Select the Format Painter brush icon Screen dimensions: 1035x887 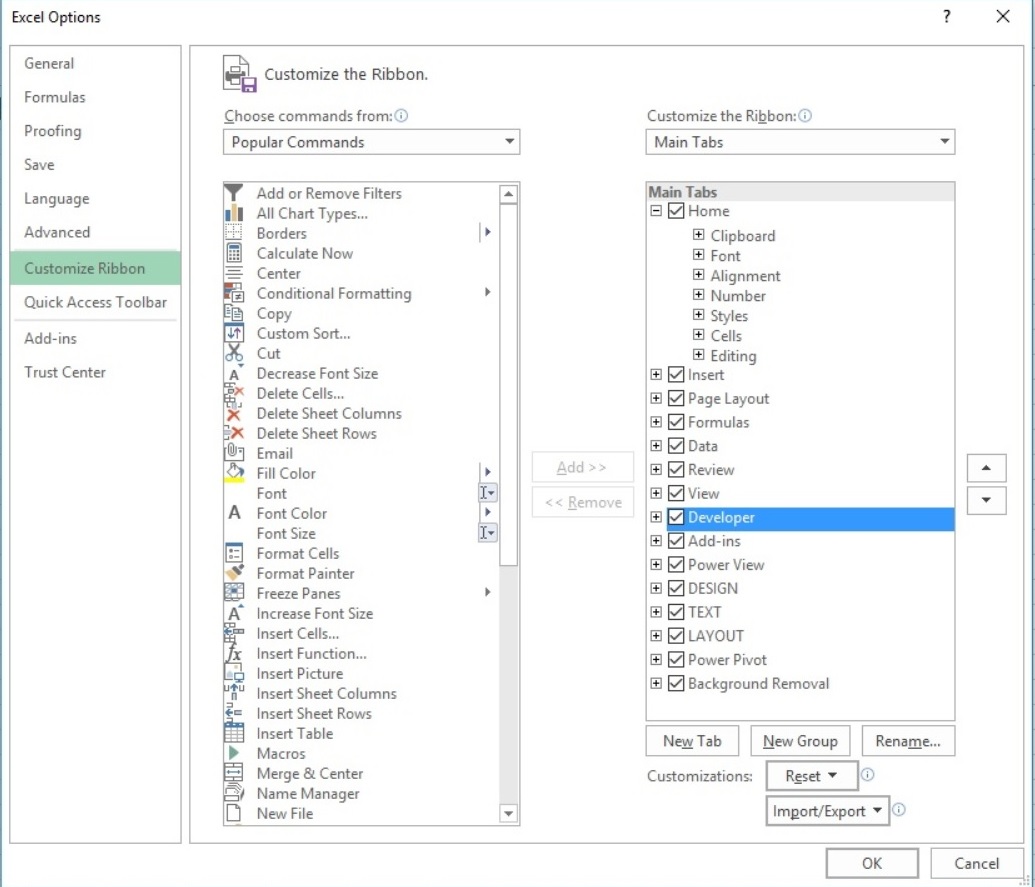[x=234, y=573]
